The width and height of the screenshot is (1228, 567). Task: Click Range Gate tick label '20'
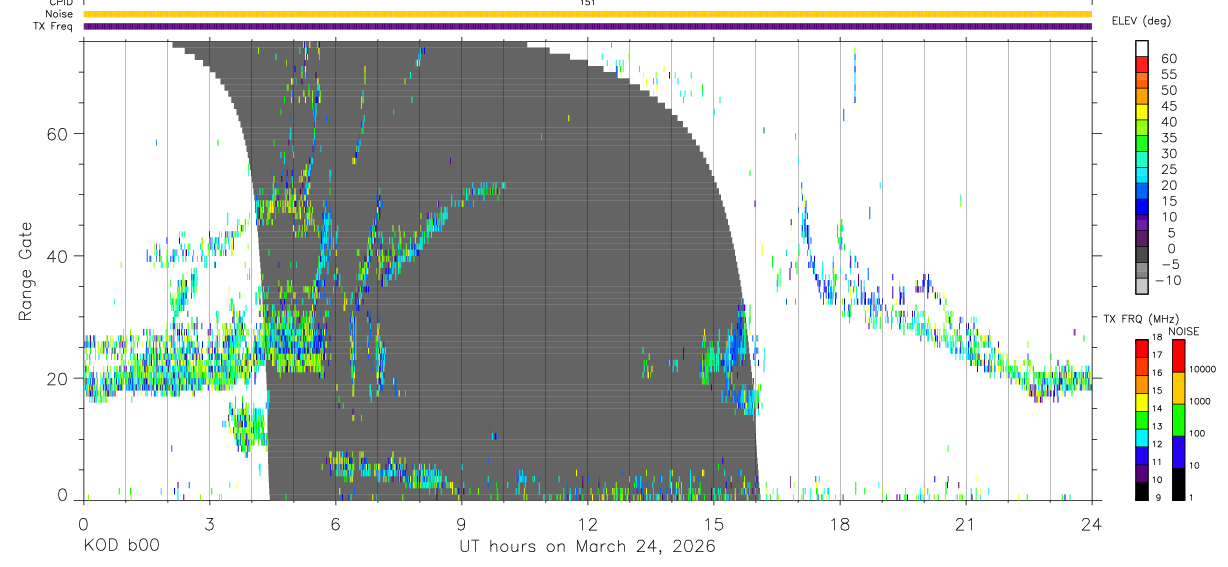pos(59,379)
